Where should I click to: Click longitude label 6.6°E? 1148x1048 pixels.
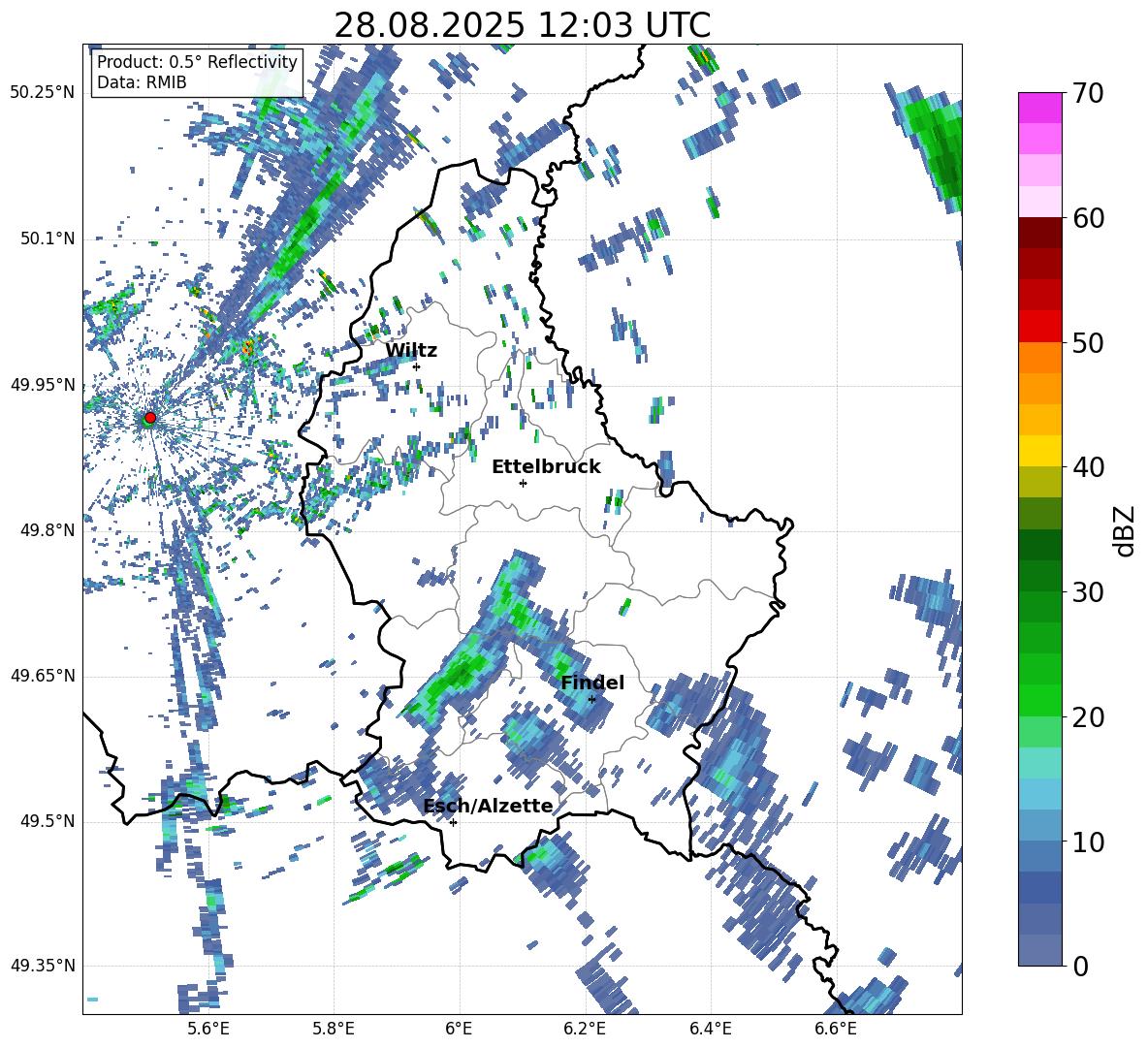836,1029
